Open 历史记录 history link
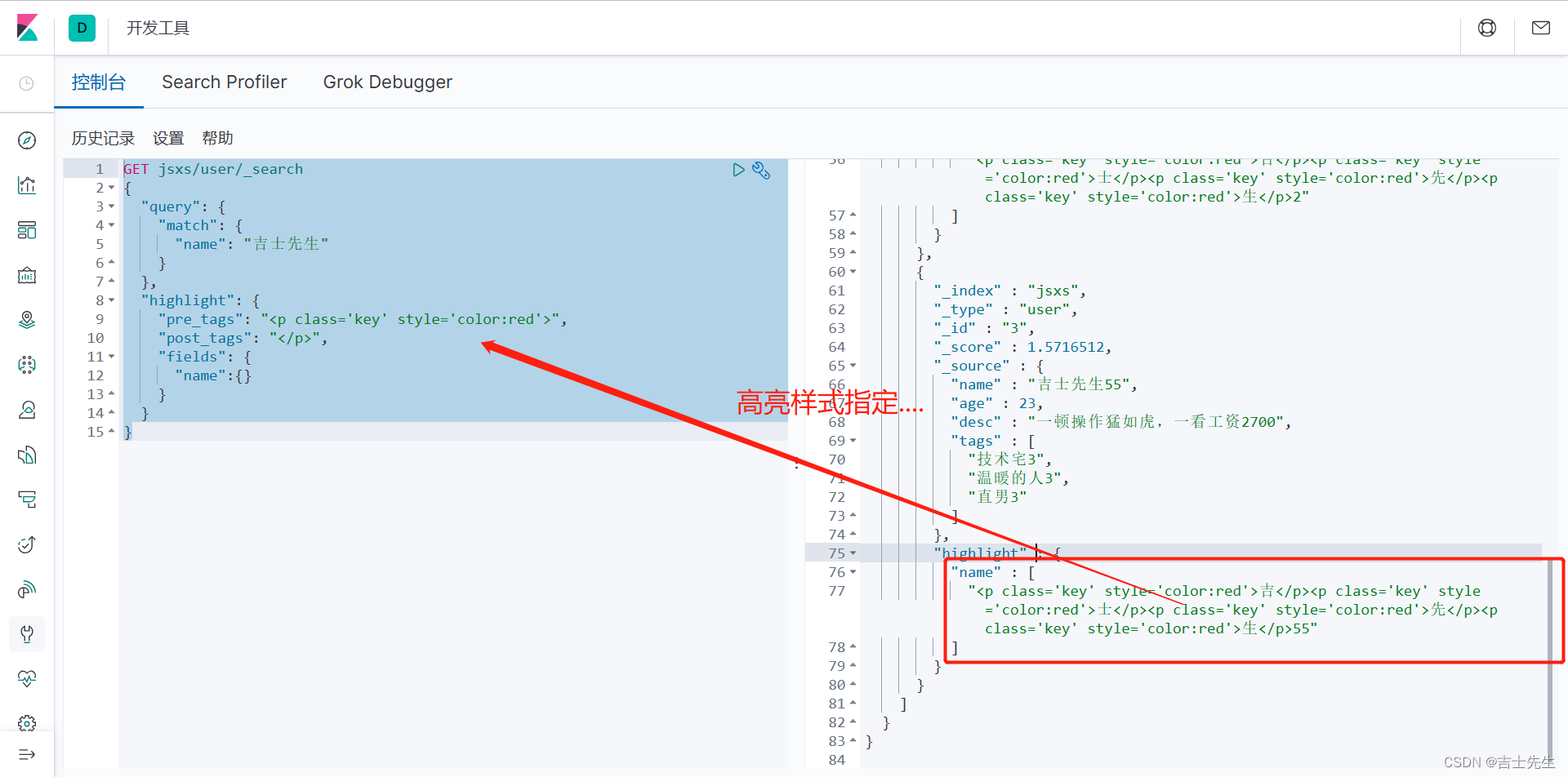 103,139
